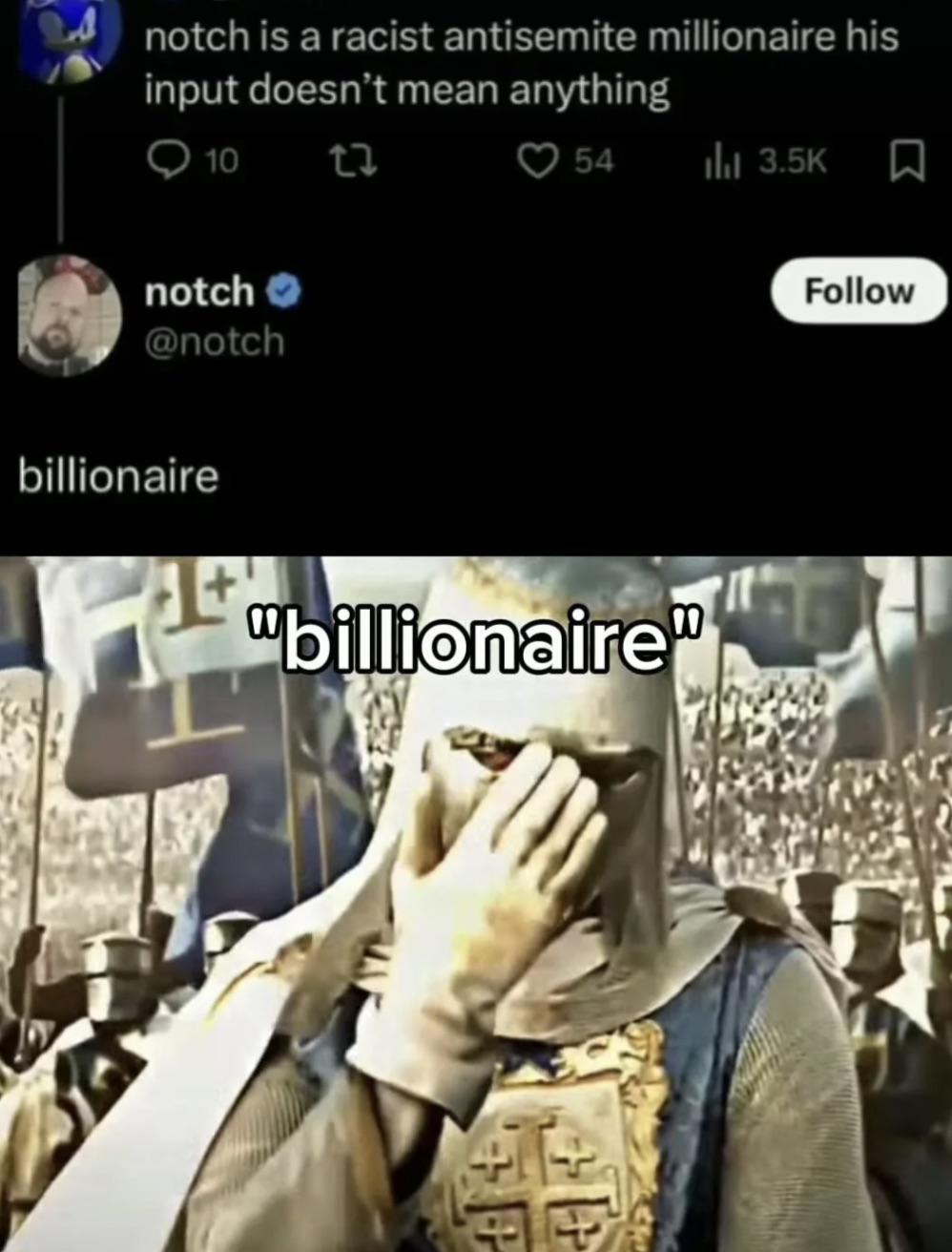Image resolution: width=952 pixels, height=1252 pixels.
Task: Like the tweet using the heart icon
Action: 536,161
